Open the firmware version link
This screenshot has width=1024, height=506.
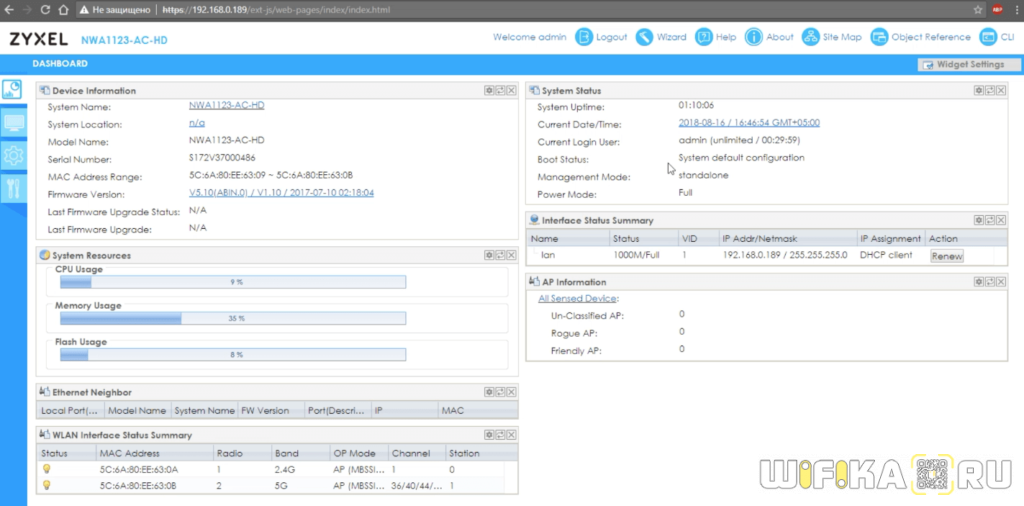pyautogui.click(x=281, y=193)
